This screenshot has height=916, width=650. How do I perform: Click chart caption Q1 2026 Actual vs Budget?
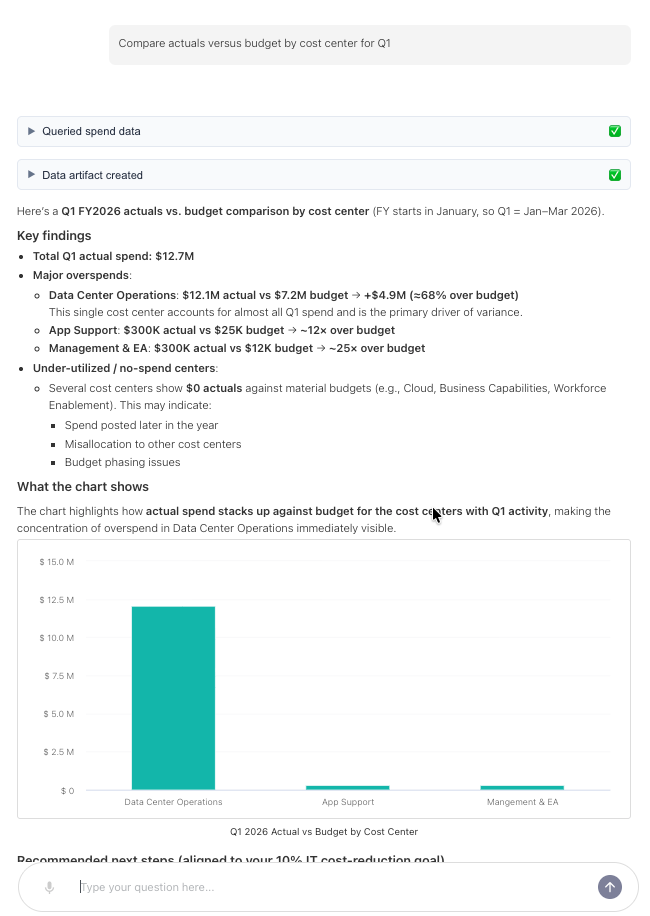(324, 832)
